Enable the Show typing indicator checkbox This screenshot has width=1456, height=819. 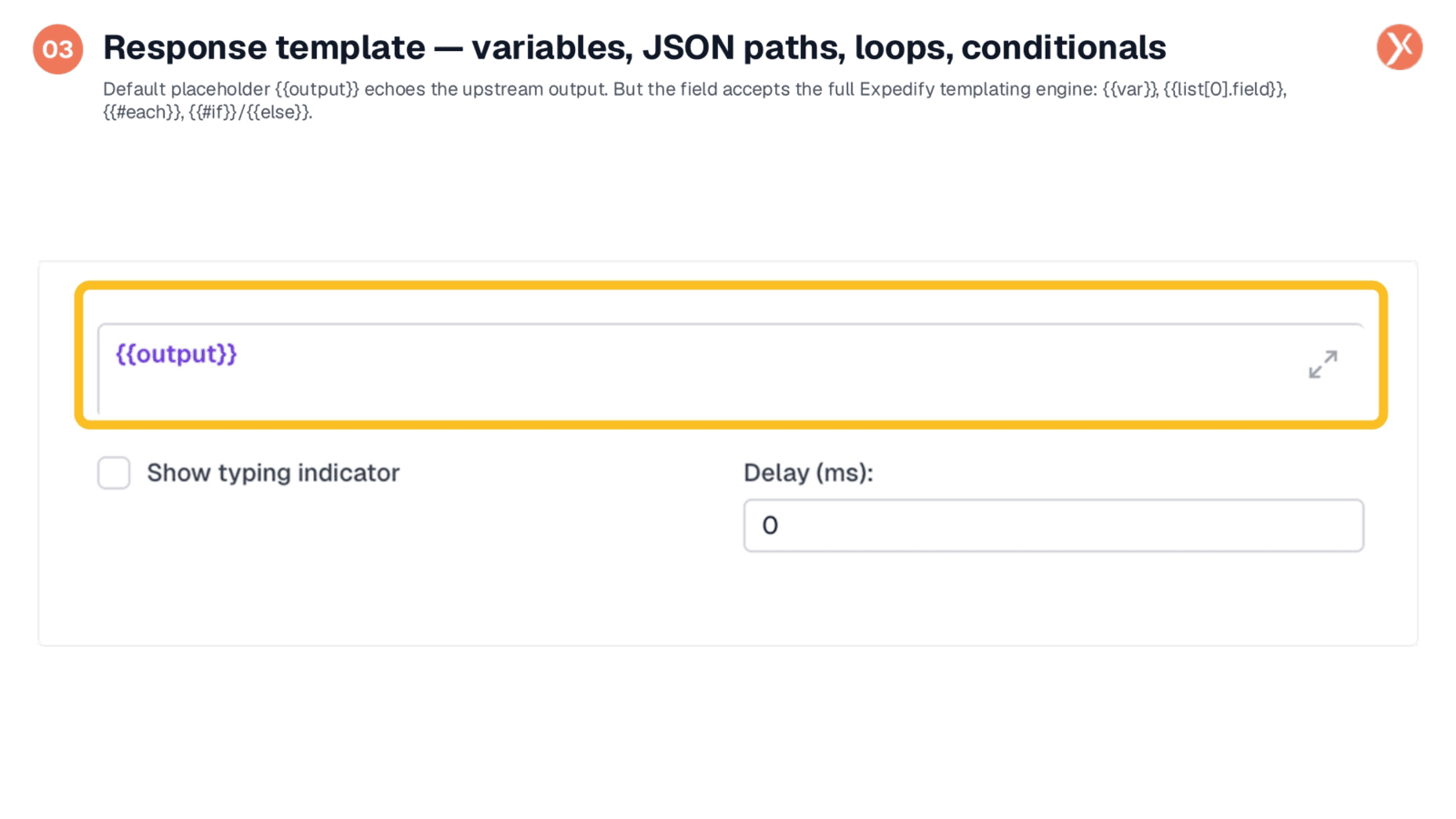[x=114, y=472]
